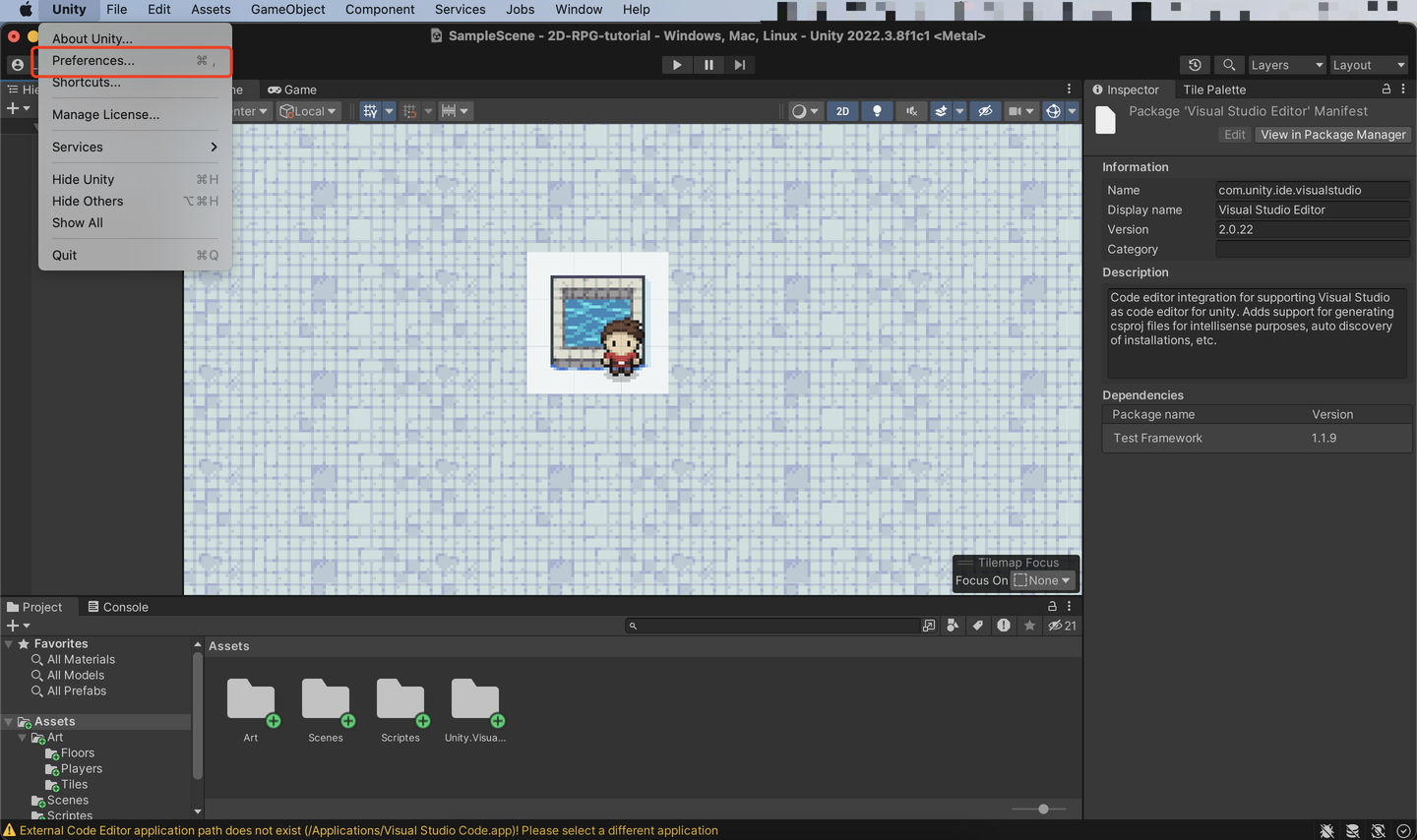1417x840 pixels.
Task: Click the warning about External Code Editor path
Action: pyautogui.click(x=364, y=830)
